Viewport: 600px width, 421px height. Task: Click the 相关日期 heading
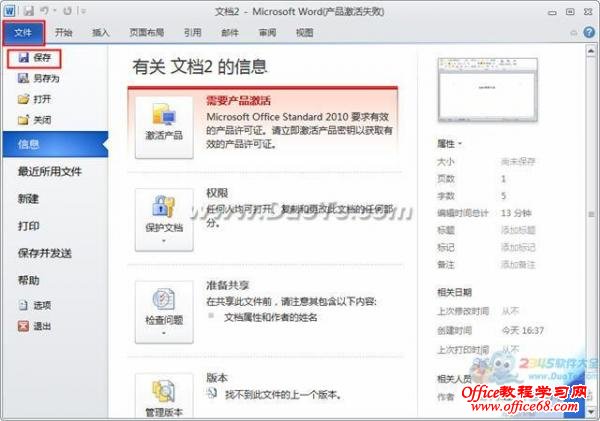[454, 292]
